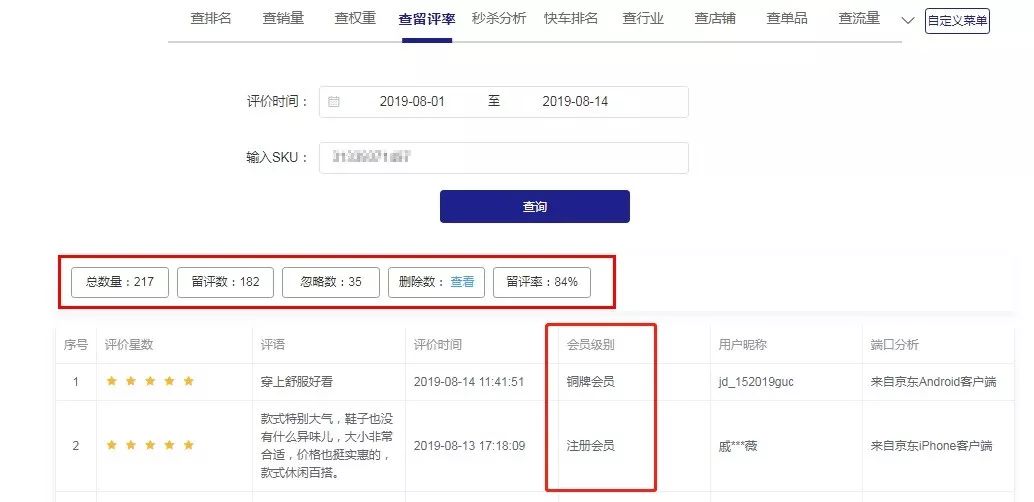This screenshot has height=502, width=1034.
Task: Switch to the 查行业 tab
Action: (643, 18)
